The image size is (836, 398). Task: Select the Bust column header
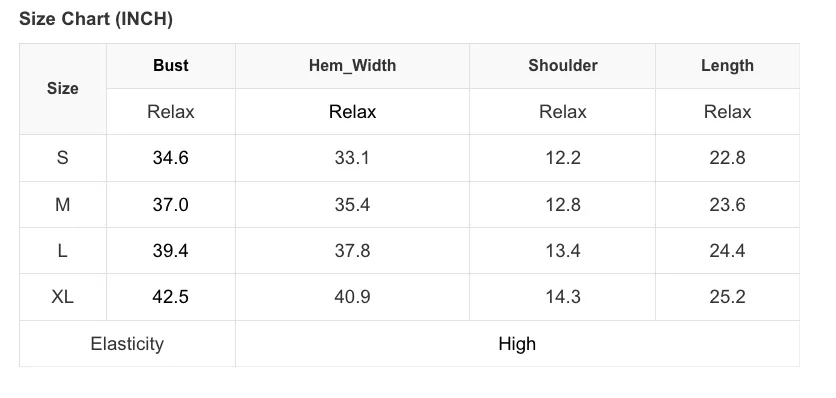(x=171, y=66)
